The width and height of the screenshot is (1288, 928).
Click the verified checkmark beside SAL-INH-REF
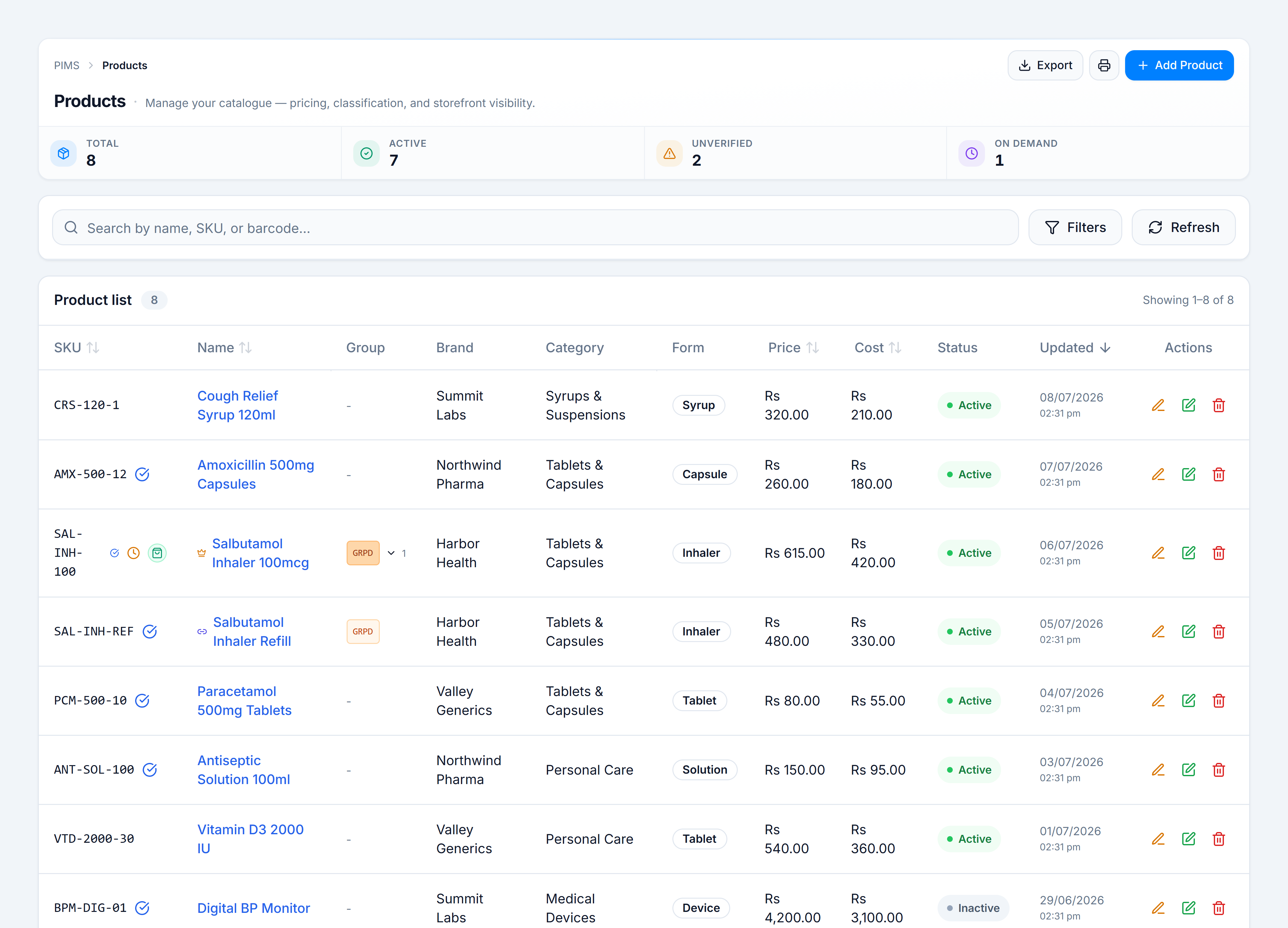pos(149,632)
